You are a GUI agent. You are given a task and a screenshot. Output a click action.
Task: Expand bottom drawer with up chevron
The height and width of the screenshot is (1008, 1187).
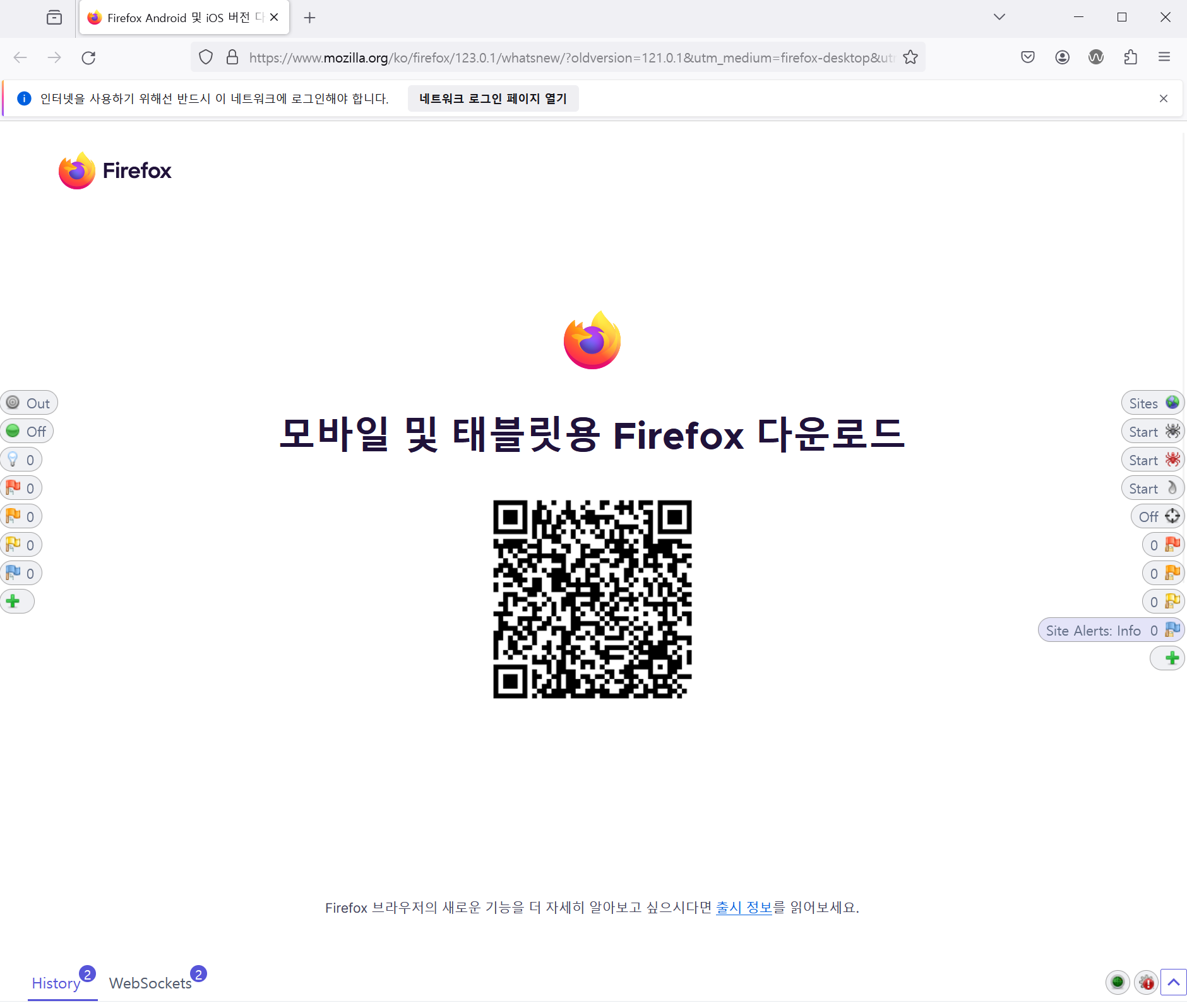(x=1174, y=982)
